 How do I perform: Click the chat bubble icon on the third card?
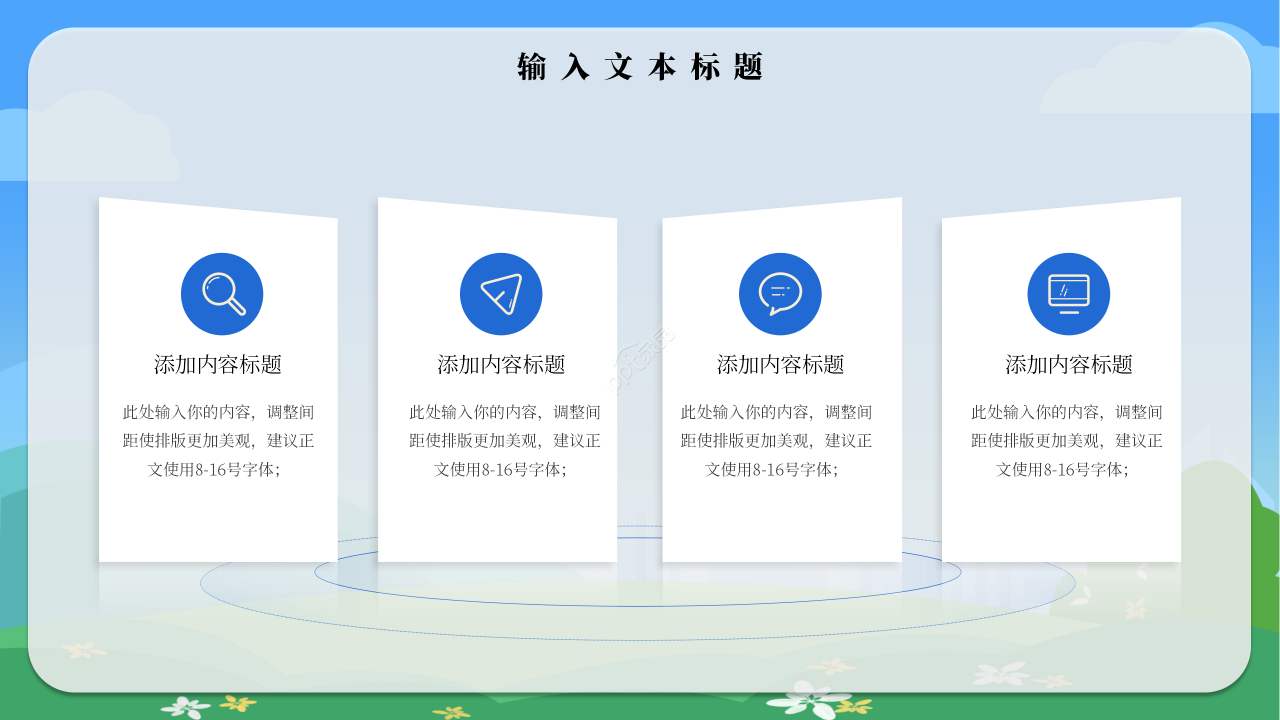(781, 293)
